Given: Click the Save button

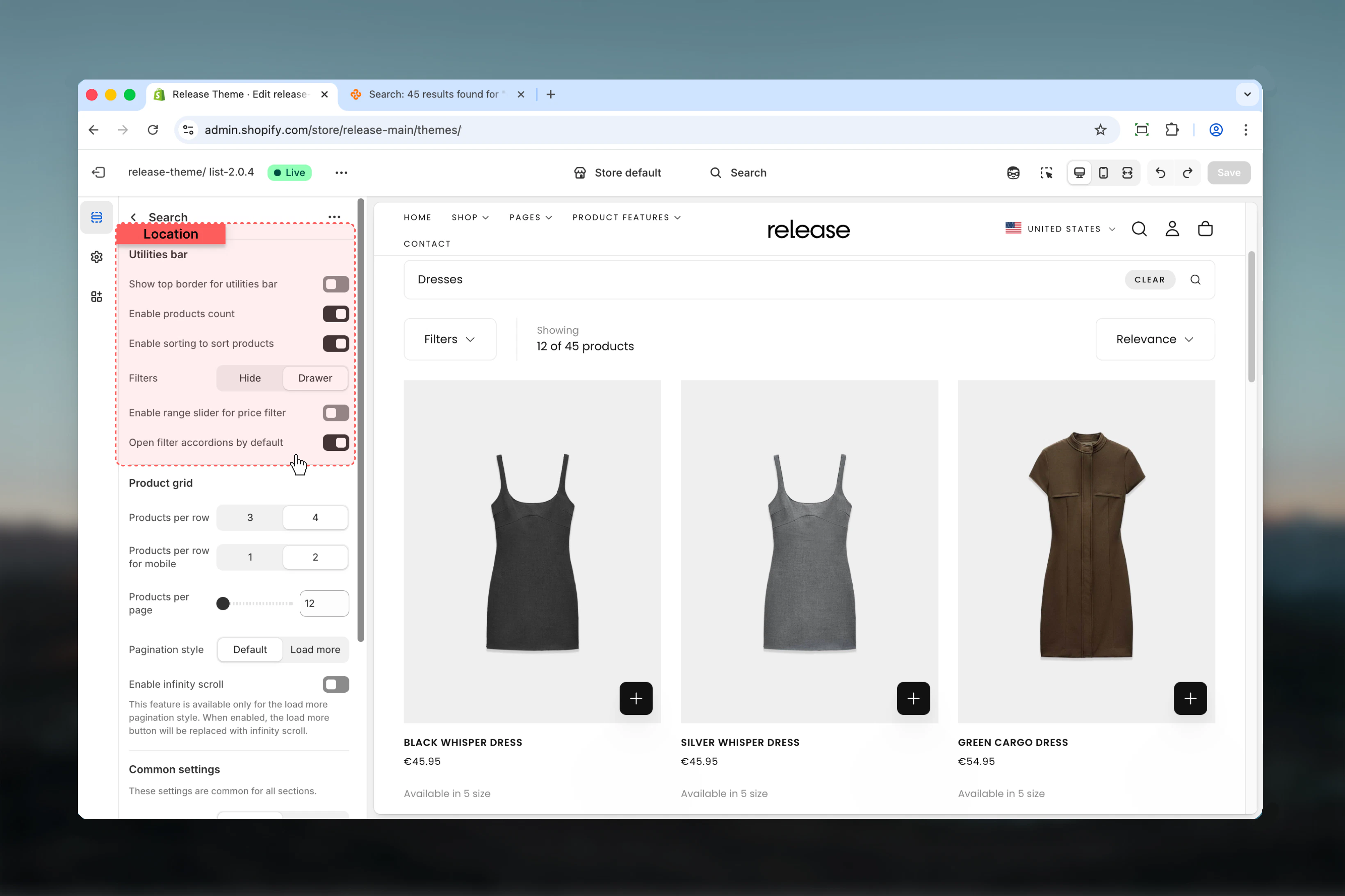Looking at the screenshot, I should [x=1229, y=173].
